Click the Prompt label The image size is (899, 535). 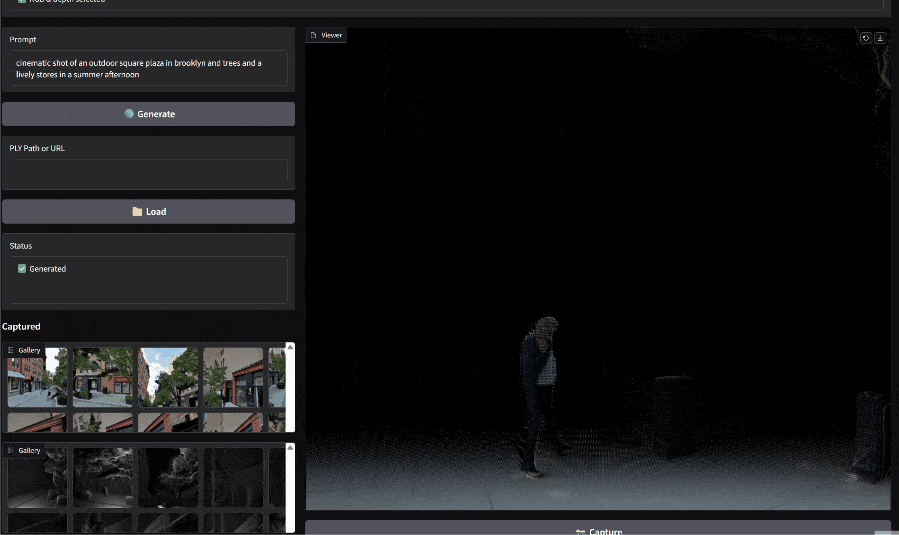[22, 40]
